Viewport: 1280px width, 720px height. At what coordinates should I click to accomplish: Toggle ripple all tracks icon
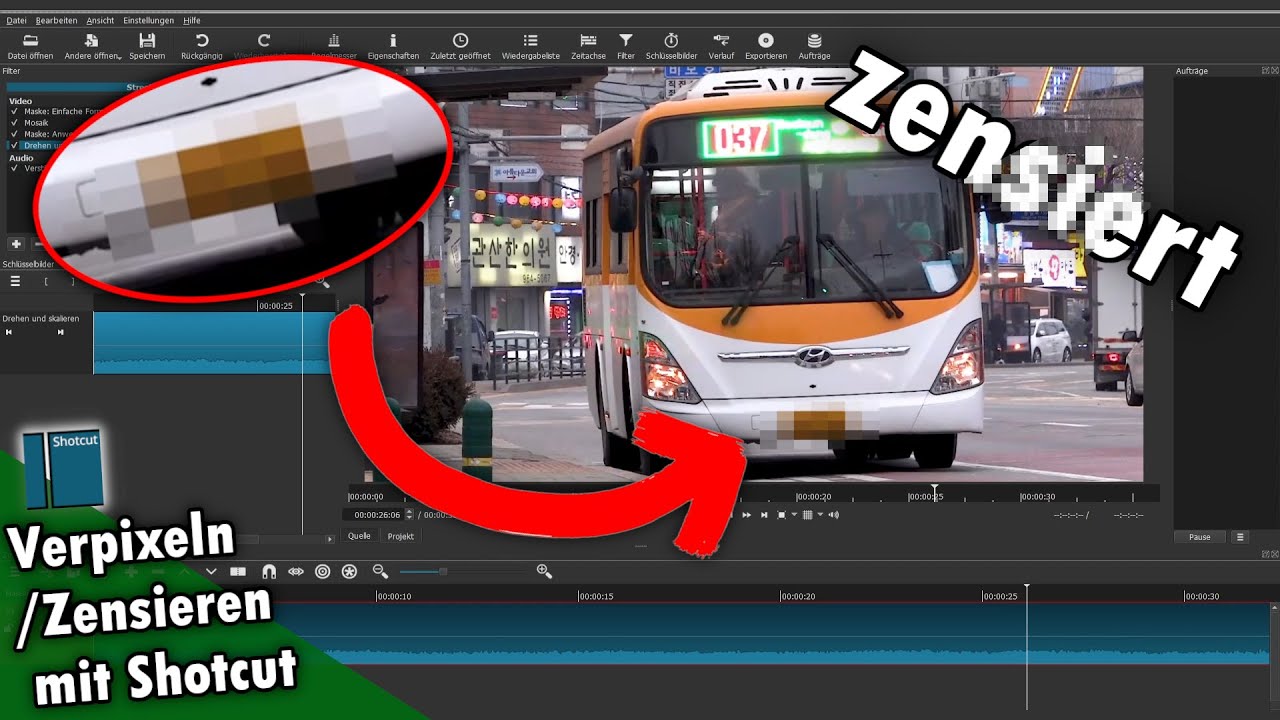tap(349, 571)
